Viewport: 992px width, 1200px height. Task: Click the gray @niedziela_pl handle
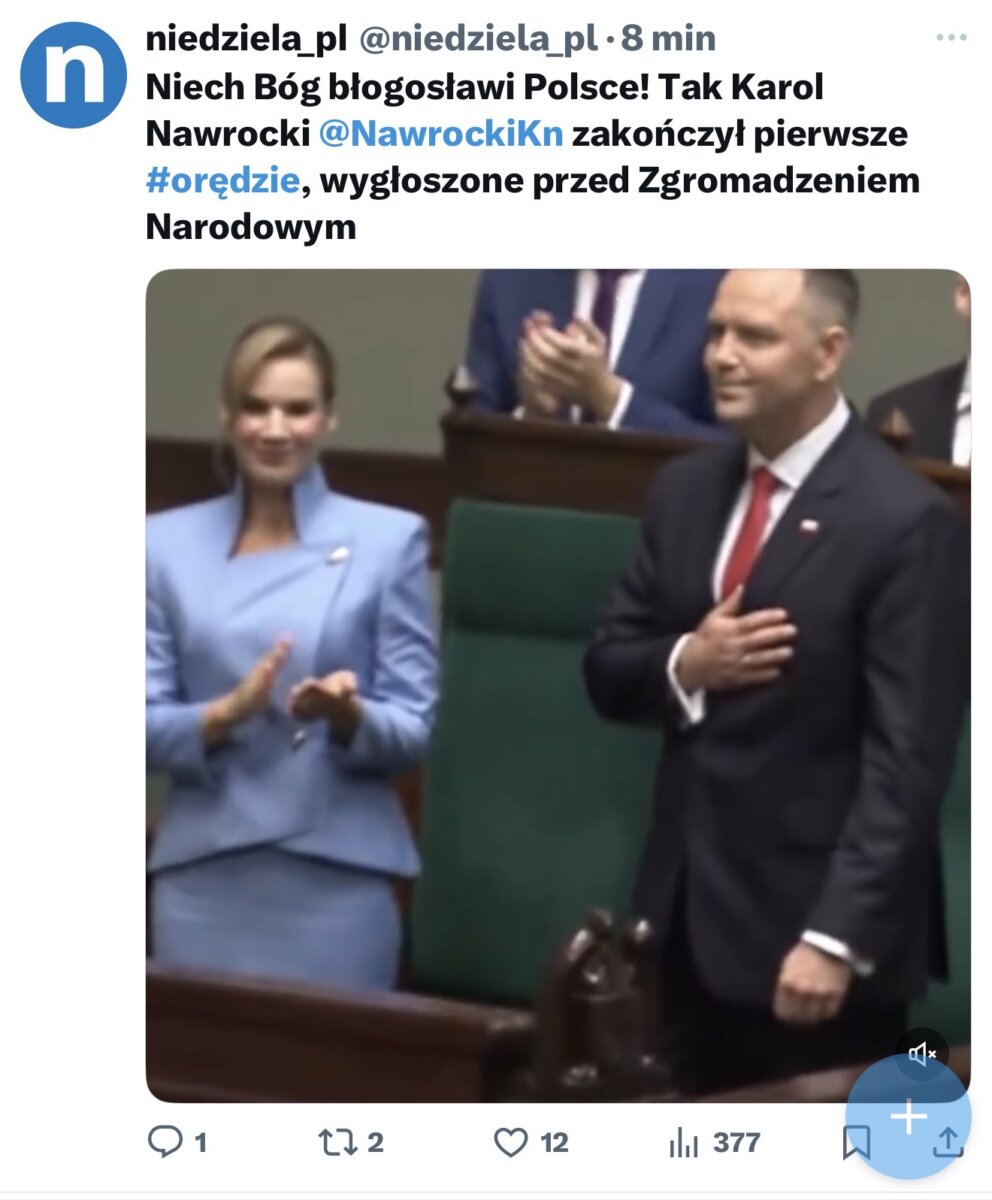pos(478,39)
